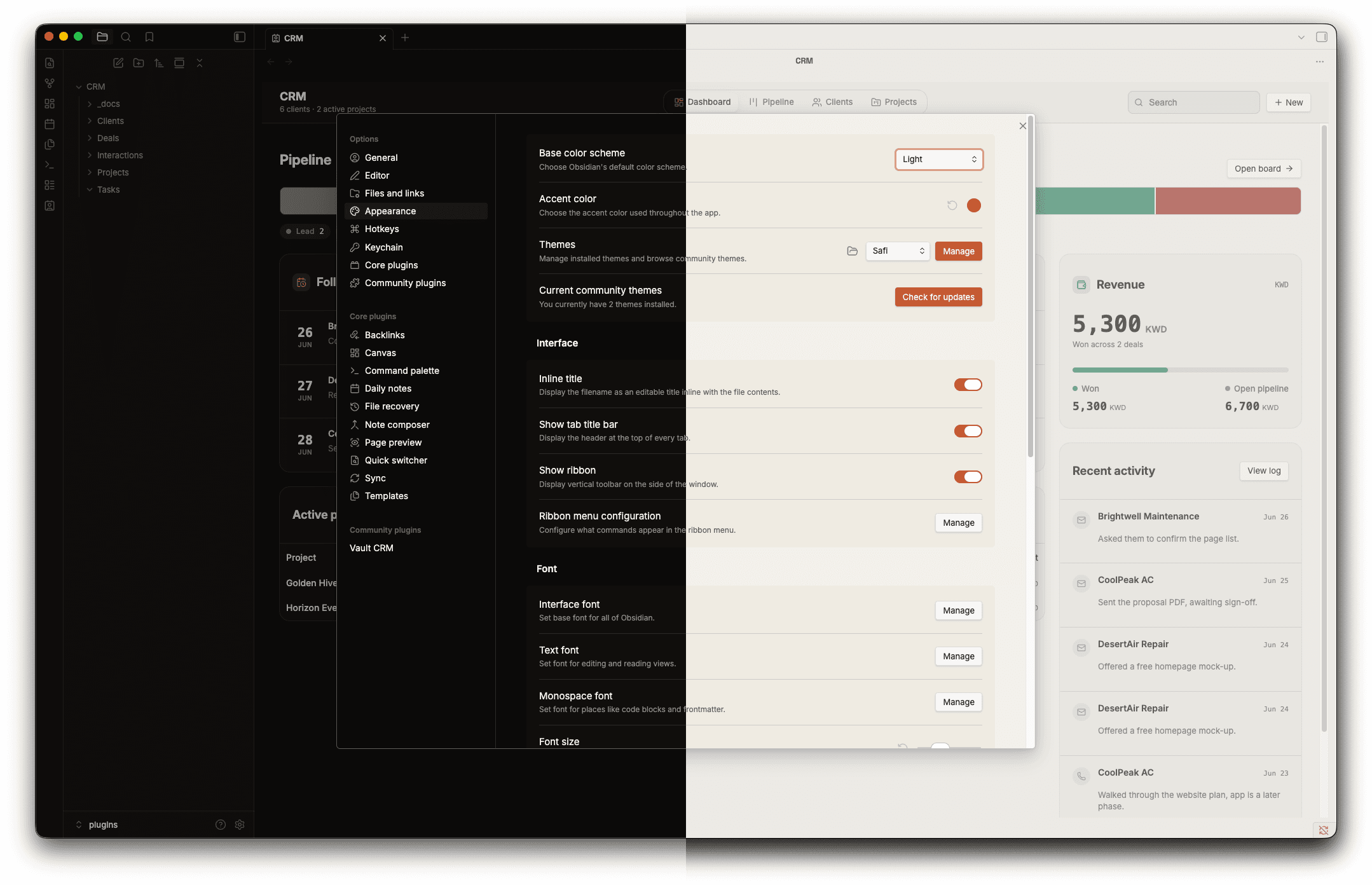Screen dimensions: 1372x885
Task: Expand the Projects folder in tree
Action: pos(90,172)
